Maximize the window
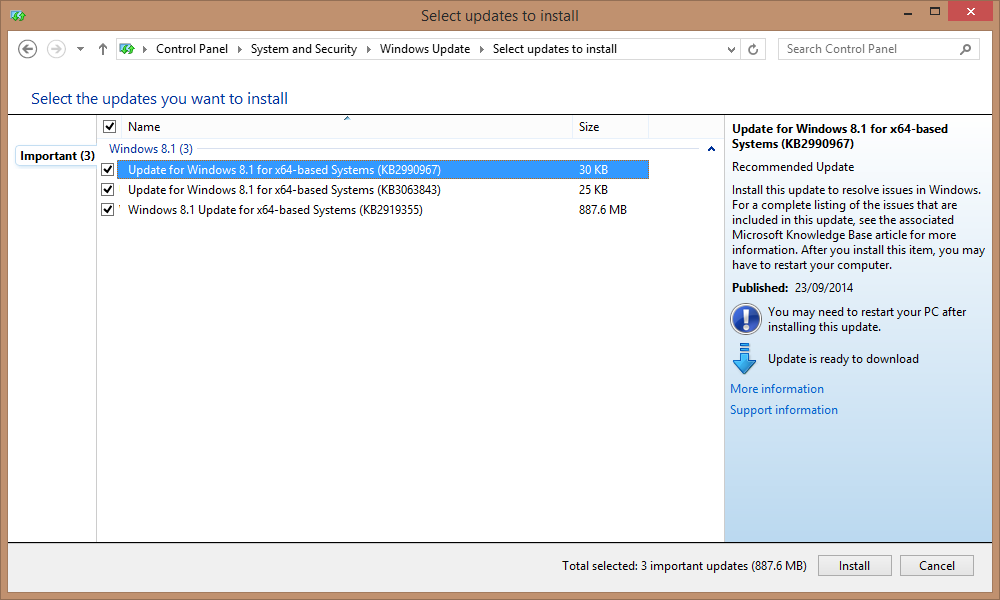 click(934, 11)
